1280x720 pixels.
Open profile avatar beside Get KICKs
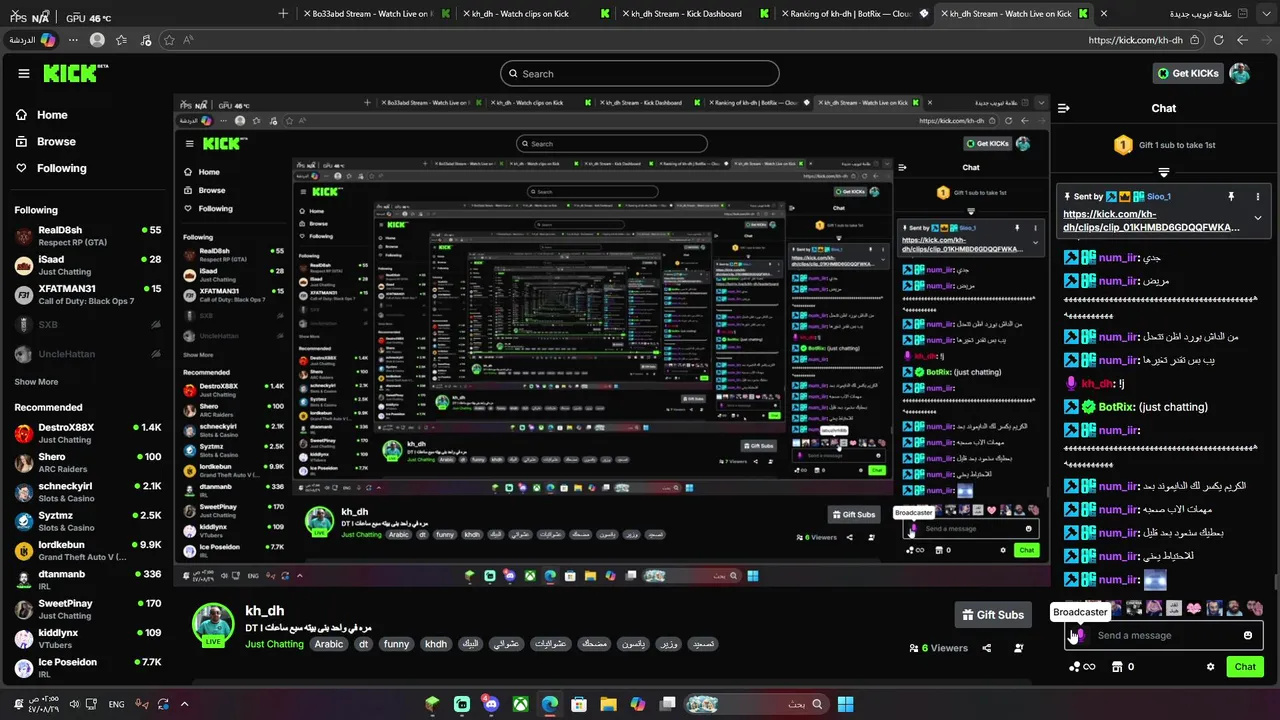tap(1239, 73)
